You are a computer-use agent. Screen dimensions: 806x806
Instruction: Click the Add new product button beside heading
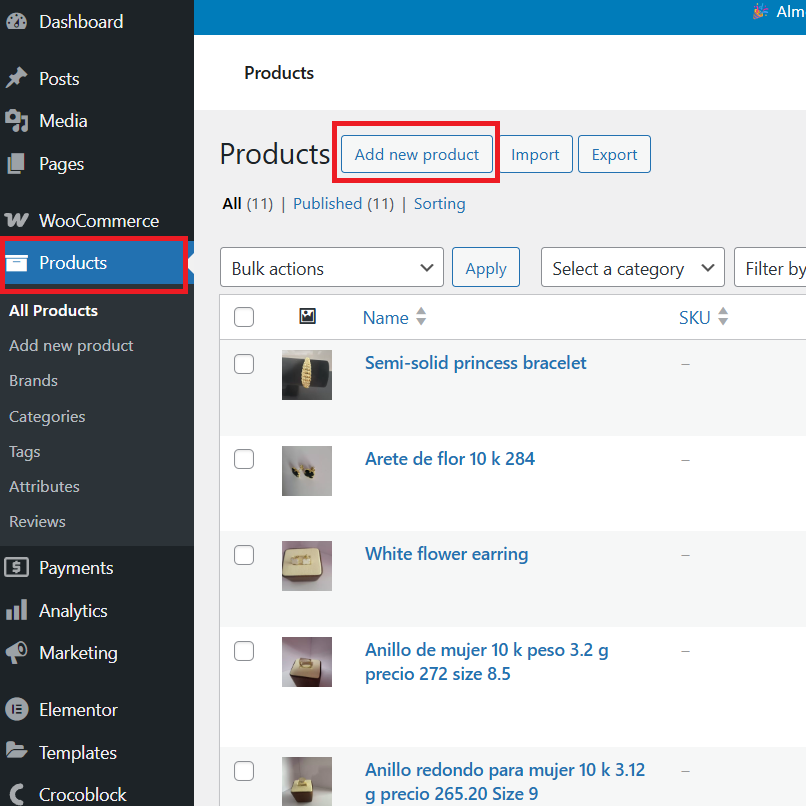(x=417, y=154)
